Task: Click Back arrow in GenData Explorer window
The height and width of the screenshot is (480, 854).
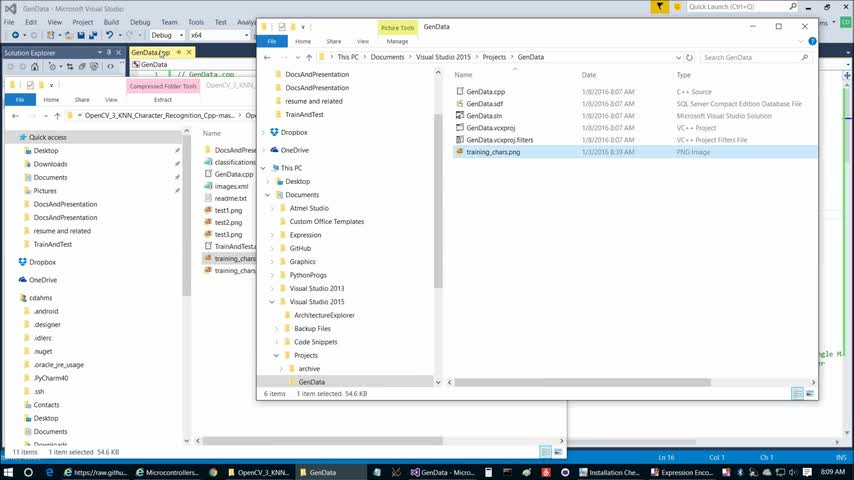Action: point(267,57)
